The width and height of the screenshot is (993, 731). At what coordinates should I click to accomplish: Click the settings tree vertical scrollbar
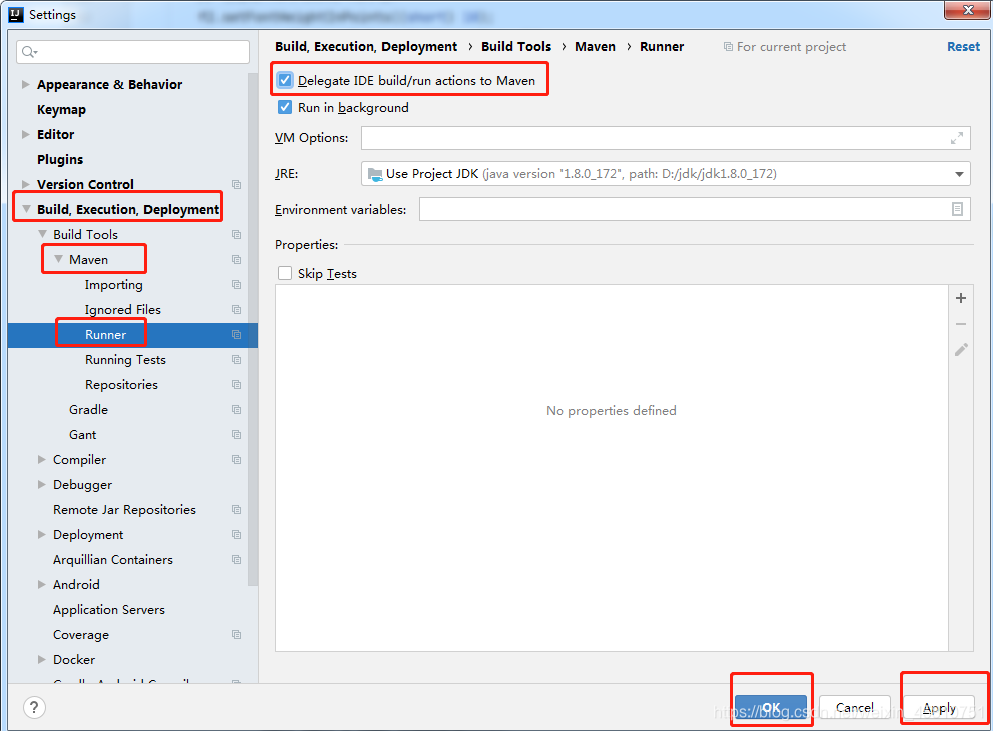point(253,329)
